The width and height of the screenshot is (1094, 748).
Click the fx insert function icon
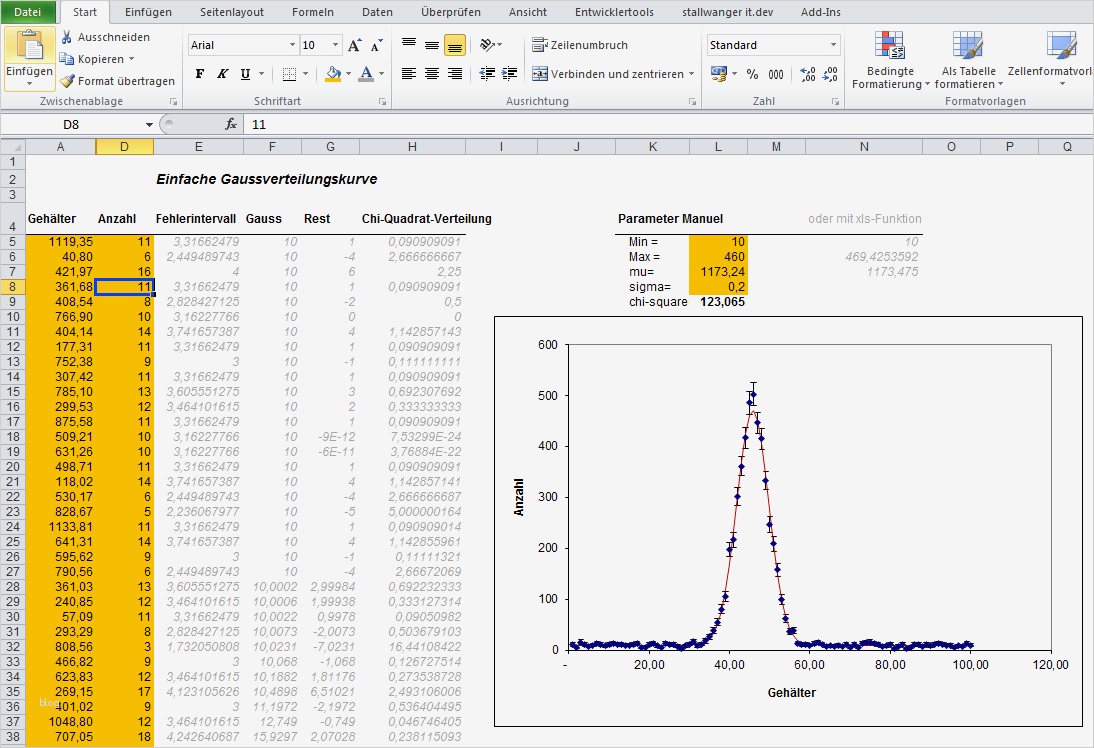click(231, 124)
